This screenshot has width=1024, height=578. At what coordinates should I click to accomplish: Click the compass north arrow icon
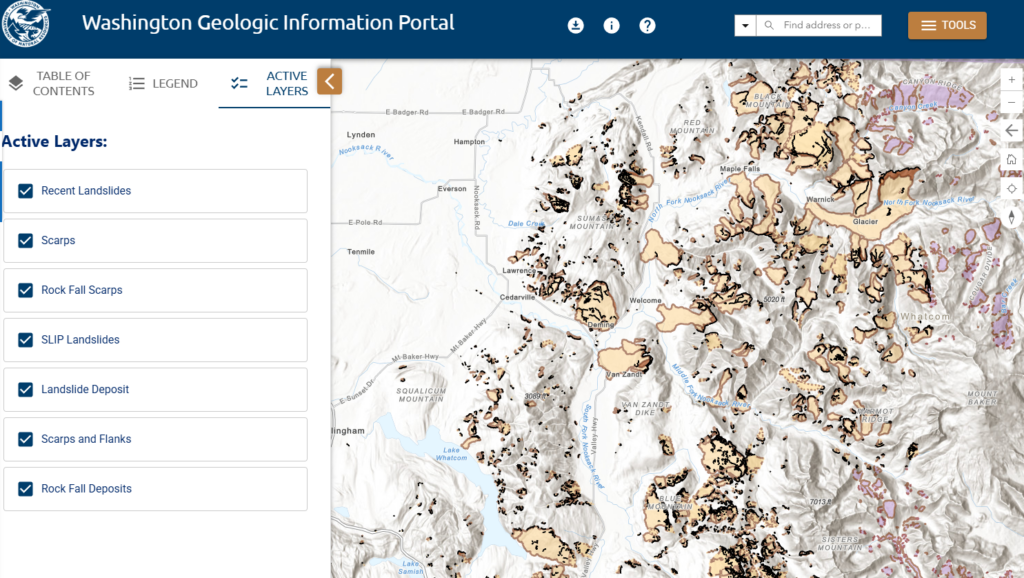coord(1010,218)
